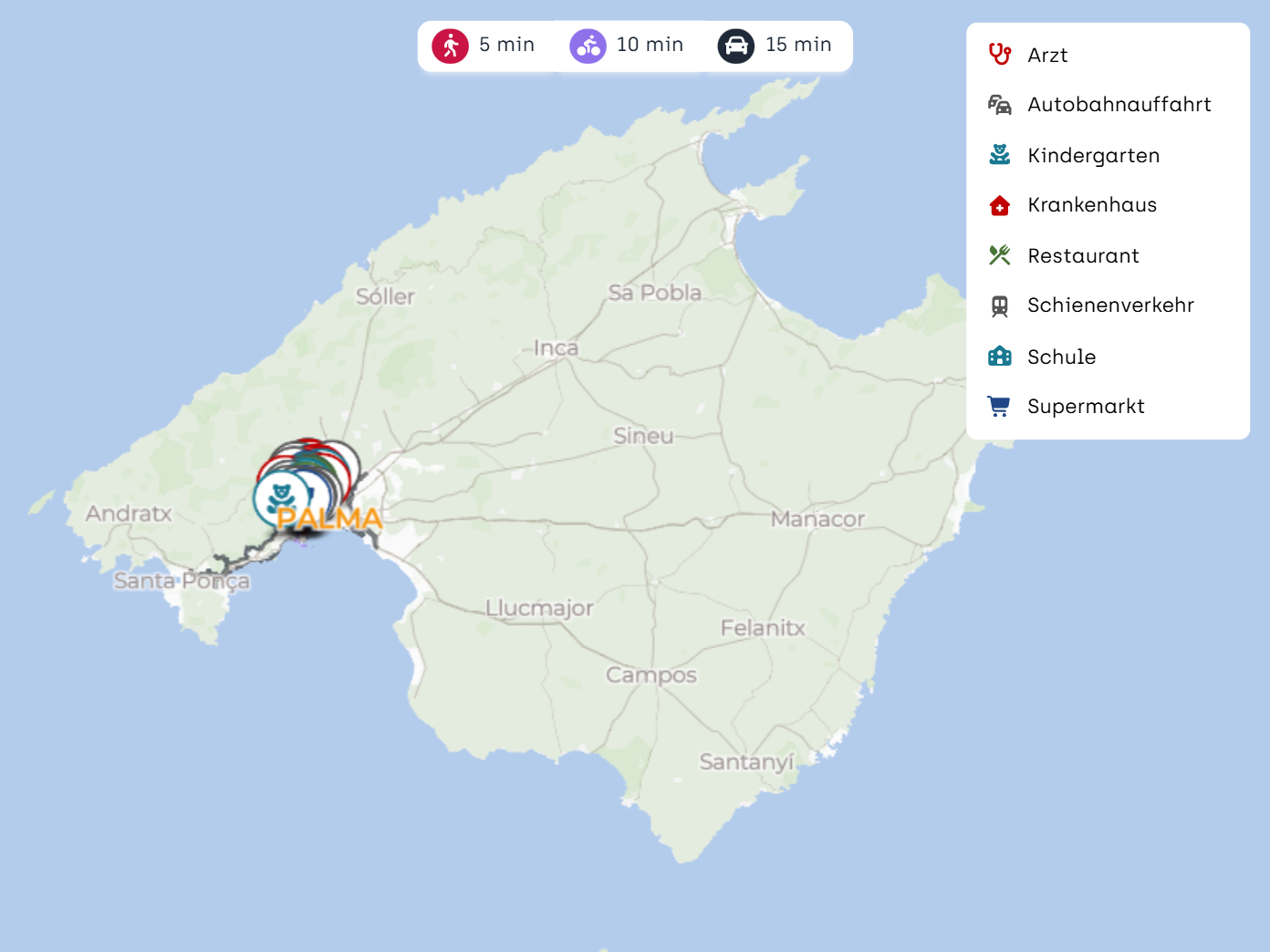Click the orange PALMA label on map
This screenshot has height=952, width=1270.
click(330, 519)
